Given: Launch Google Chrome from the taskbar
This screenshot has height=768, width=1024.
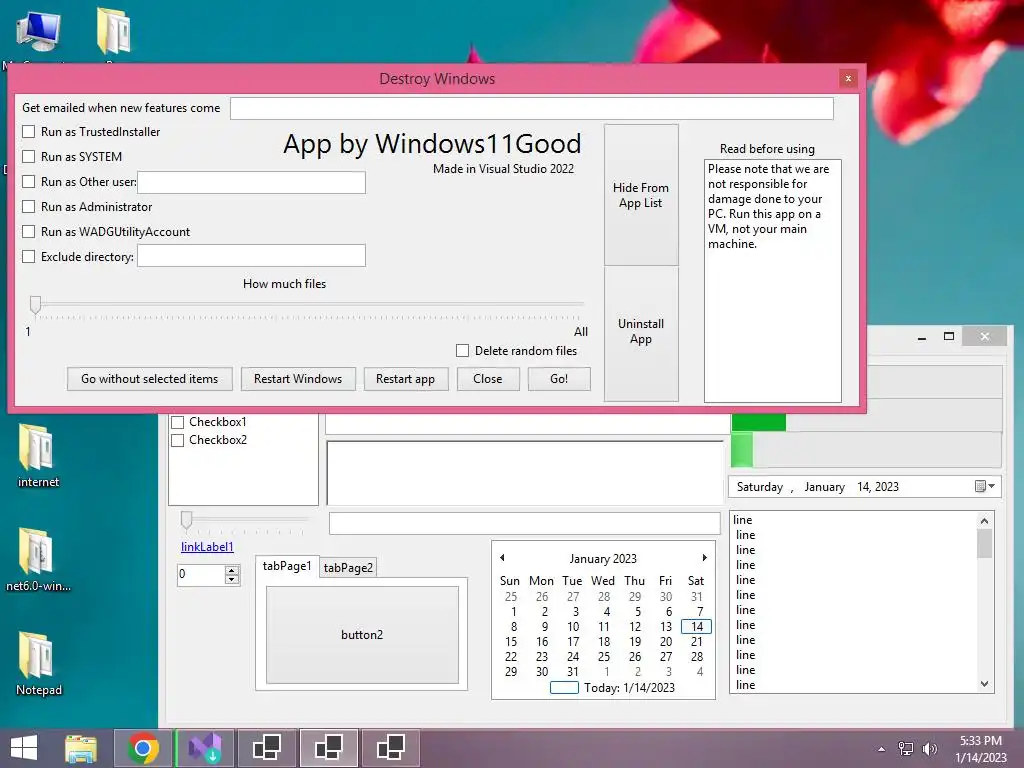Looking at the screenshot, I should coord(143,748).
